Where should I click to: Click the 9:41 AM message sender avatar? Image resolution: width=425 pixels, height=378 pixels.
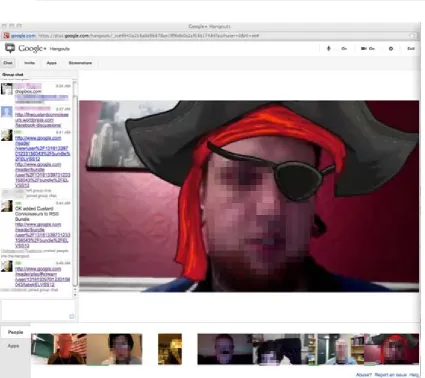[7, 135]
